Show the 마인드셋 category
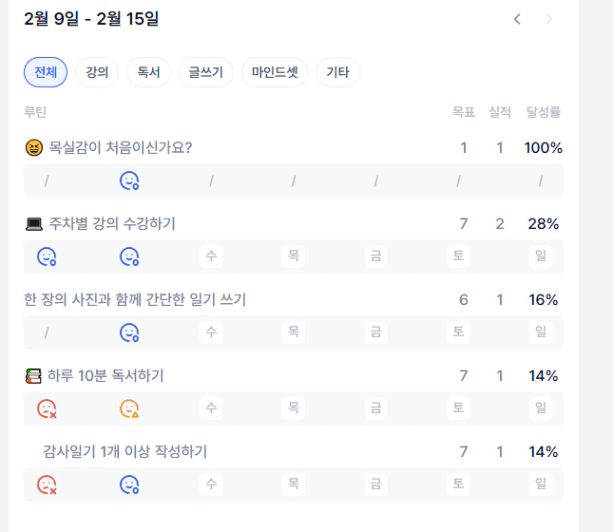 point(275,72)
